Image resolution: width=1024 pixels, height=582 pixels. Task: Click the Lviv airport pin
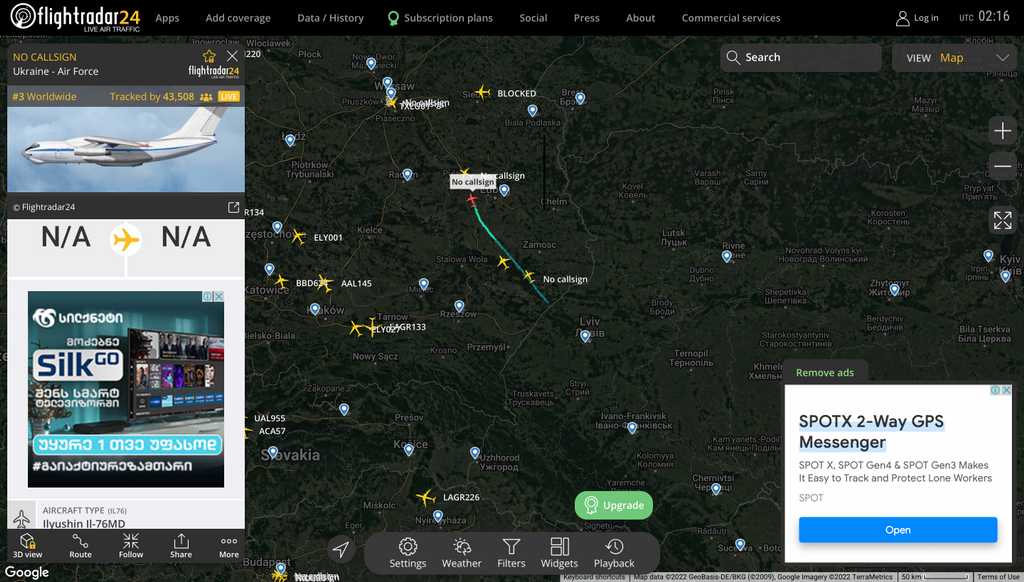(585, 336)
